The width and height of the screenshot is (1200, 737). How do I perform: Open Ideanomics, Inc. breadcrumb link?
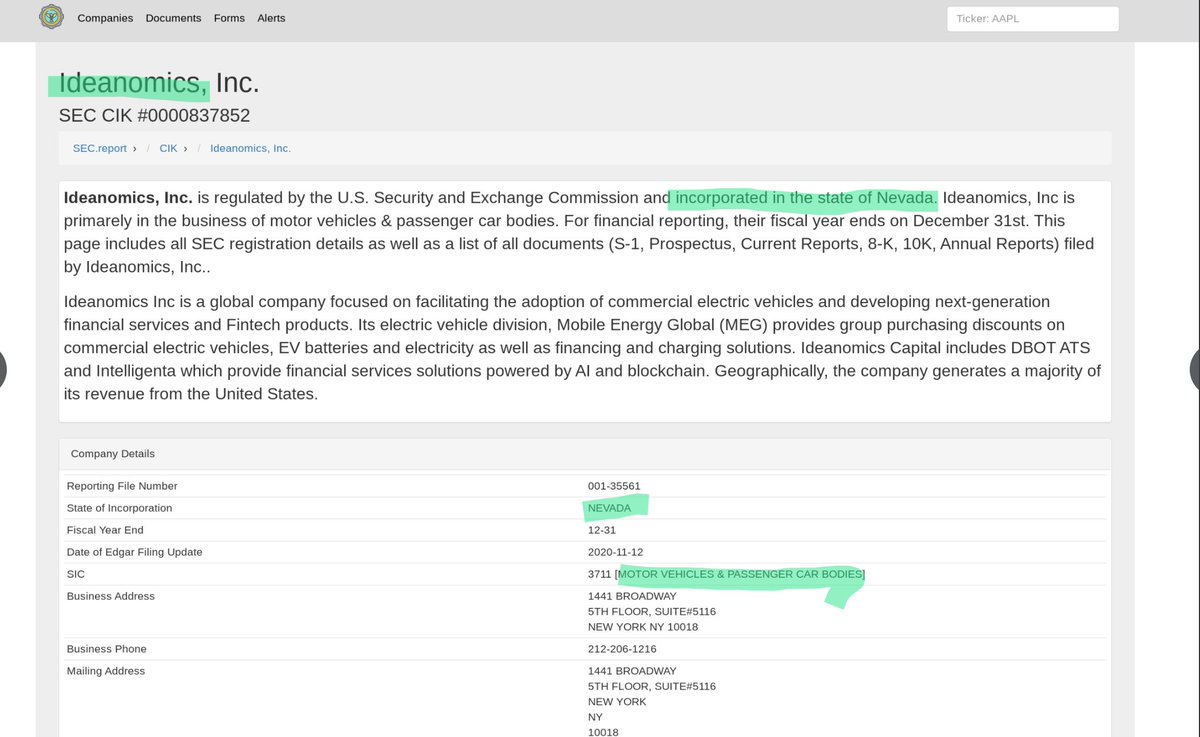pos(250,148)
